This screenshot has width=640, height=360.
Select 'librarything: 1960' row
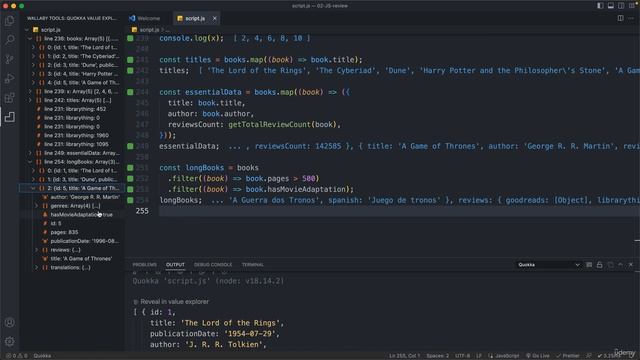click(72, 136)
